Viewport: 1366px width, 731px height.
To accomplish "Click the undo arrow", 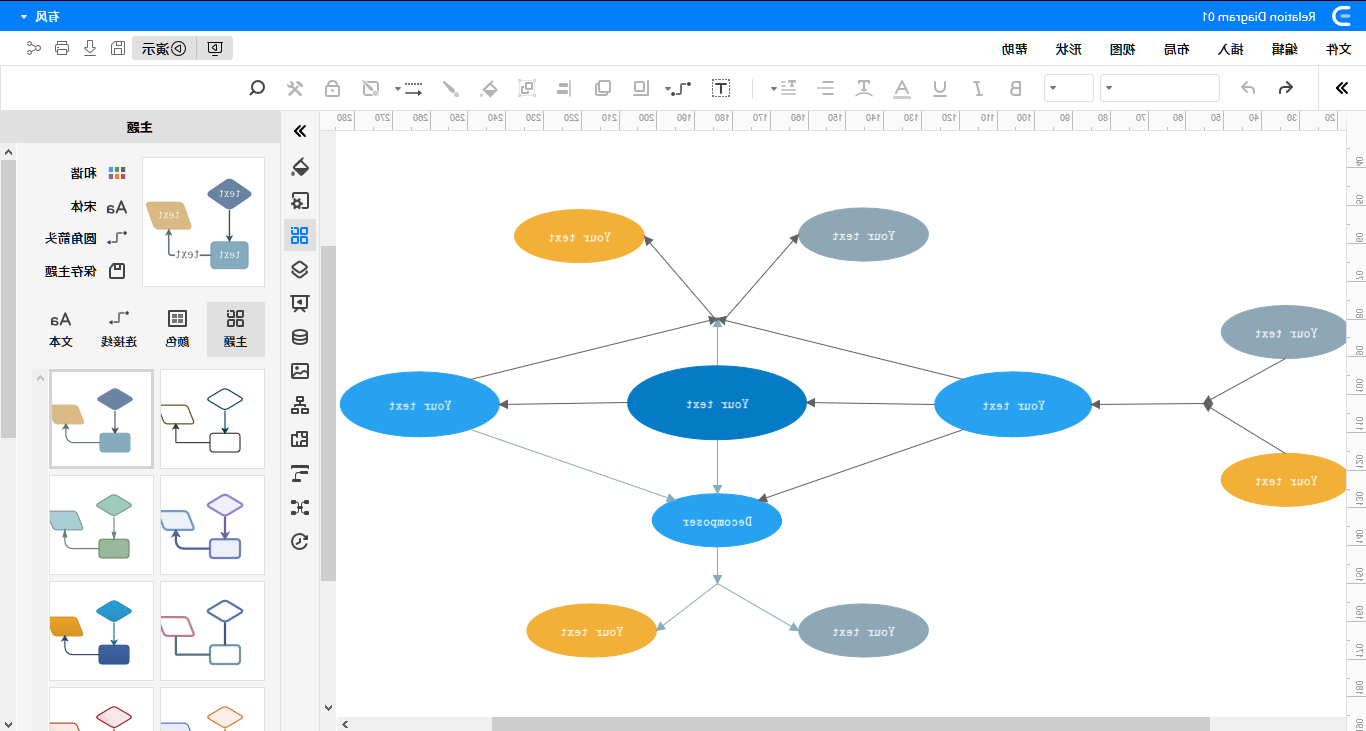I will click(x=1286, y=88).
